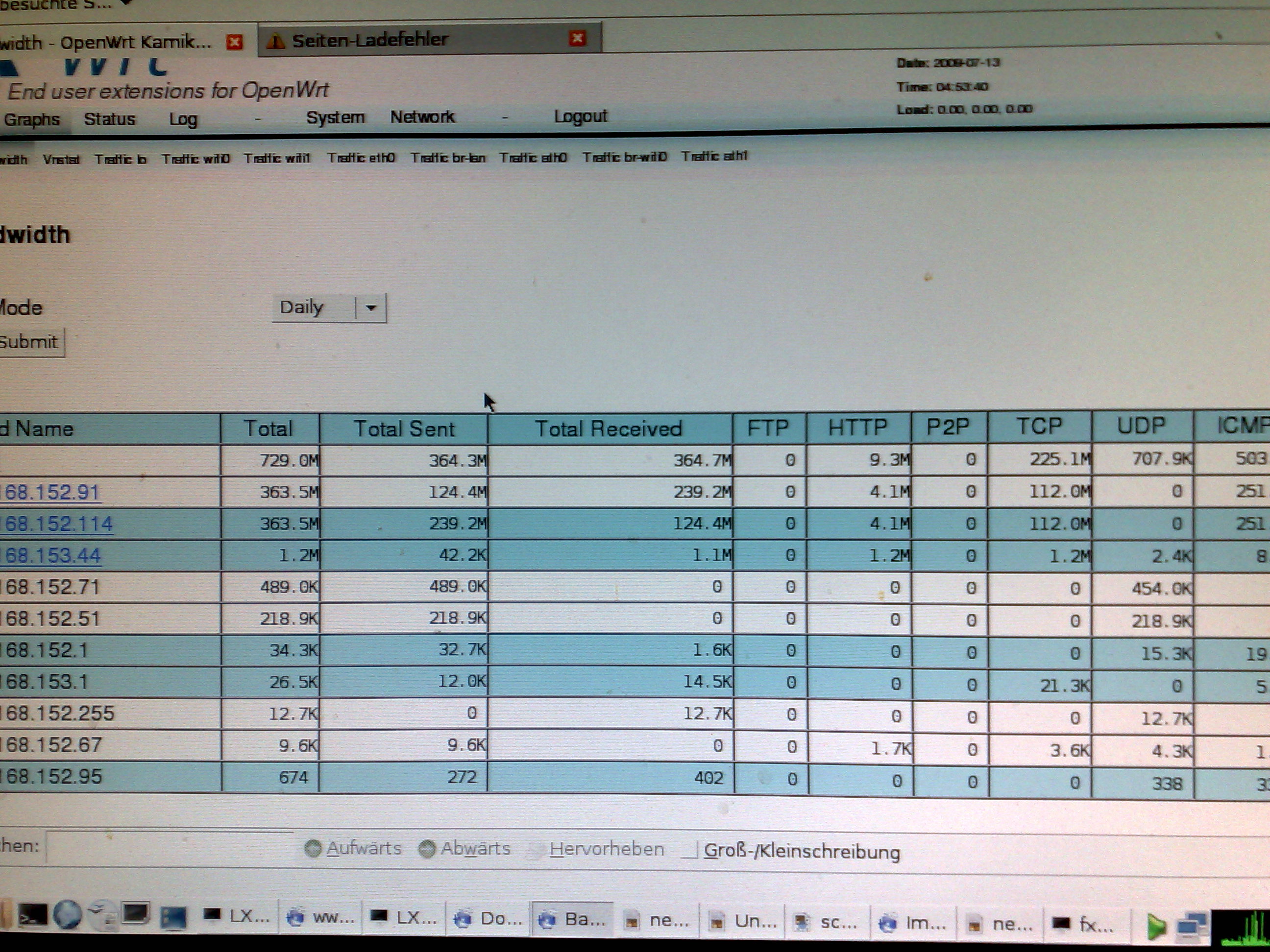
Task: Click the Total Received column header
Action: coord(608,428)
